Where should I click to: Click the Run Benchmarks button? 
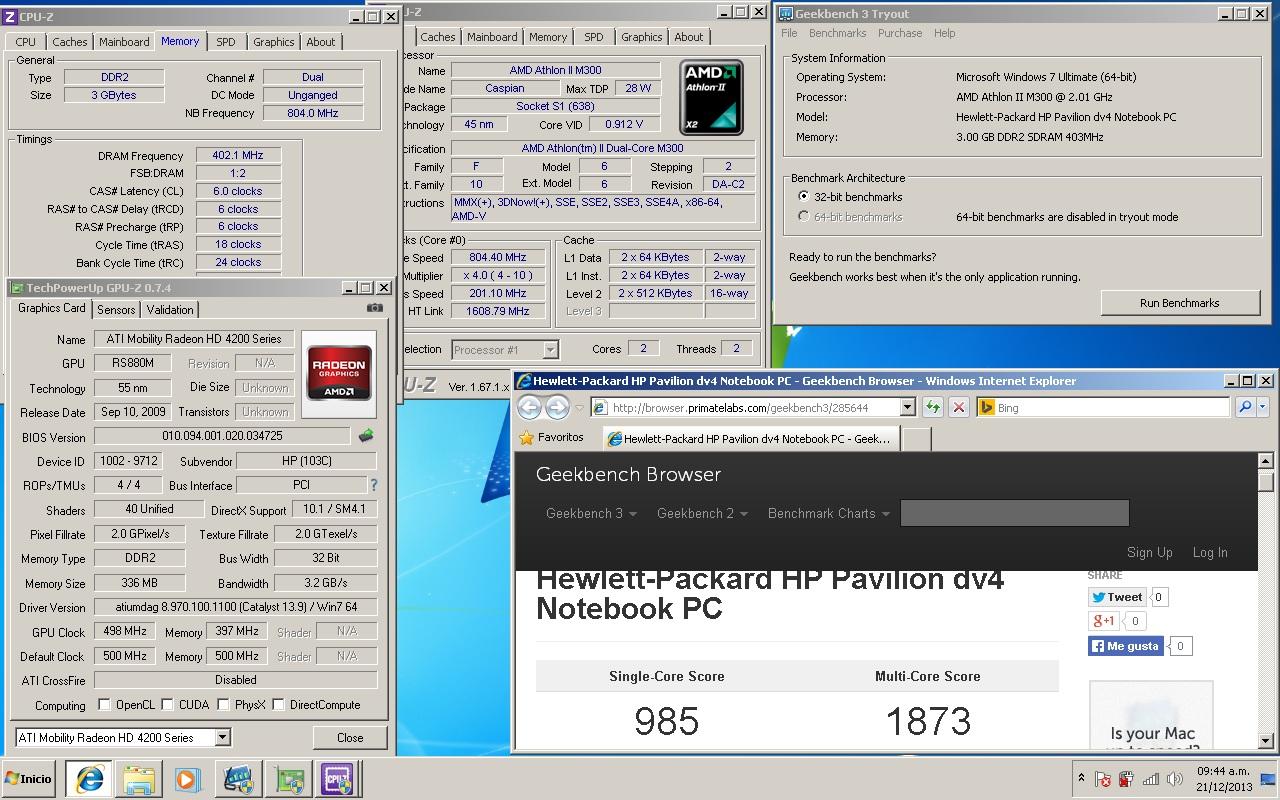click(x=1179, y=303)
